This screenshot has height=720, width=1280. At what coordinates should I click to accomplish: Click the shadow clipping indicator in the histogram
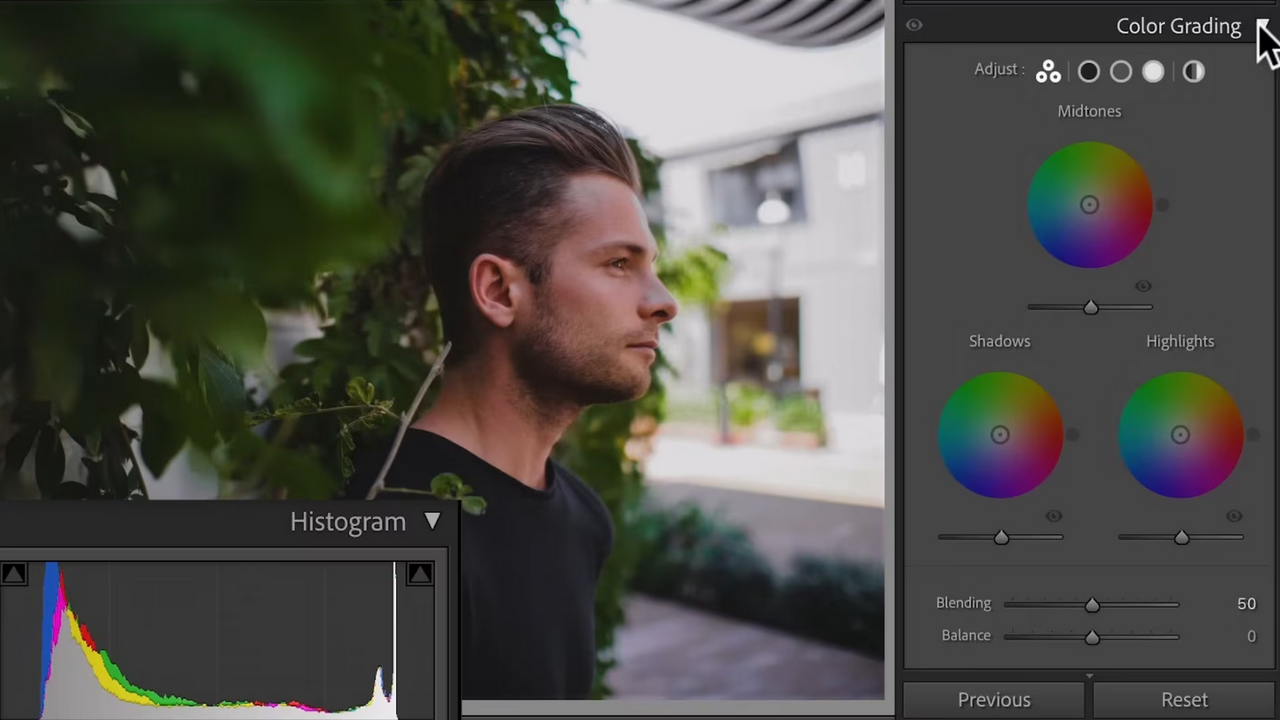coord(14,573)
